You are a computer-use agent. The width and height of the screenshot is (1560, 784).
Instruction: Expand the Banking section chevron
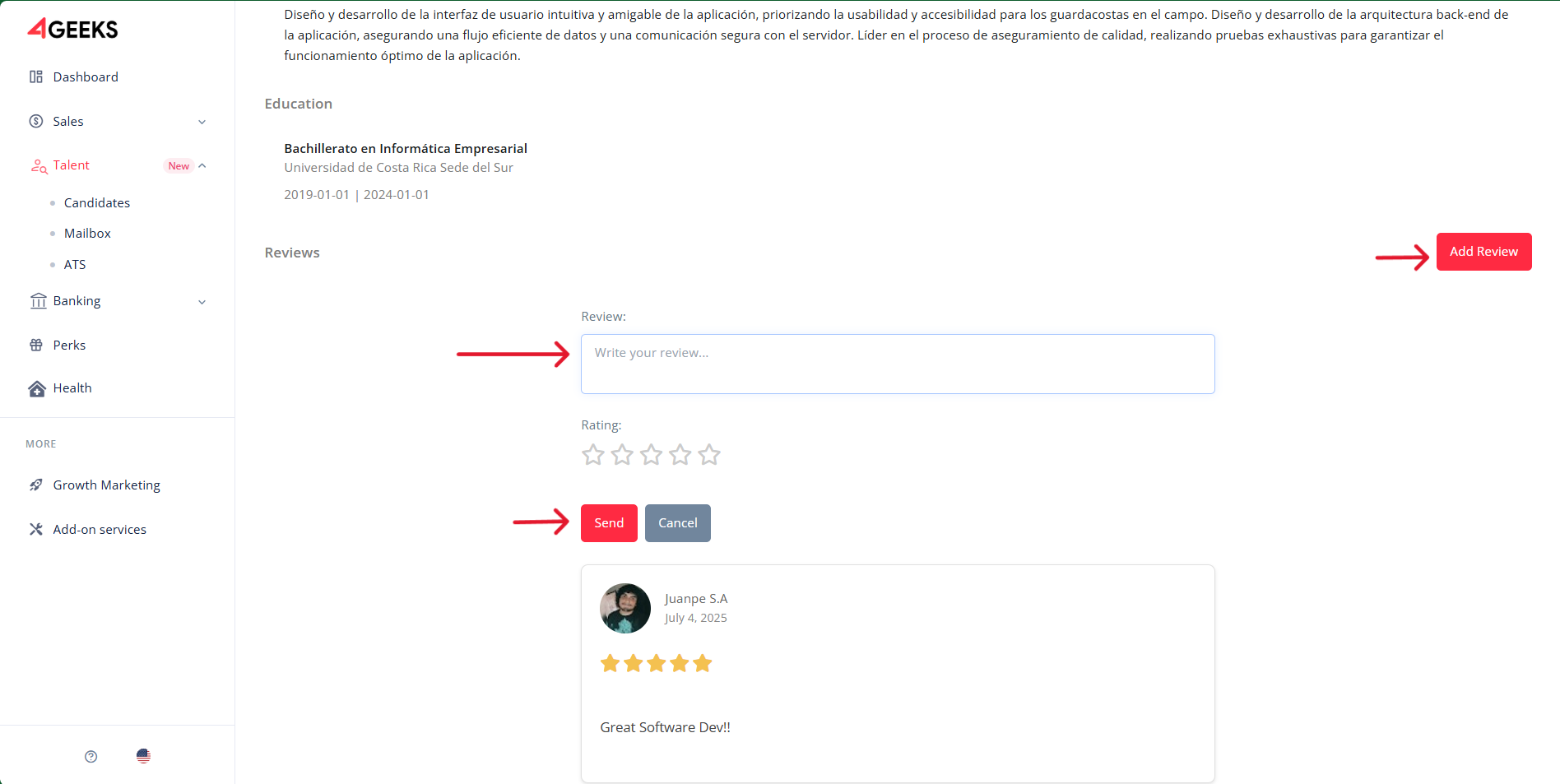tap(202, 301)
